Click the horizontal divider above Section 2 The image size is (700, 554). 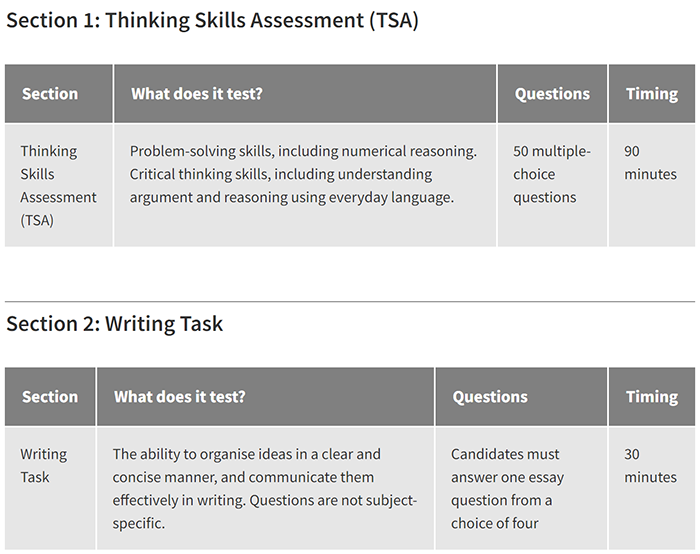coord(350,301)
